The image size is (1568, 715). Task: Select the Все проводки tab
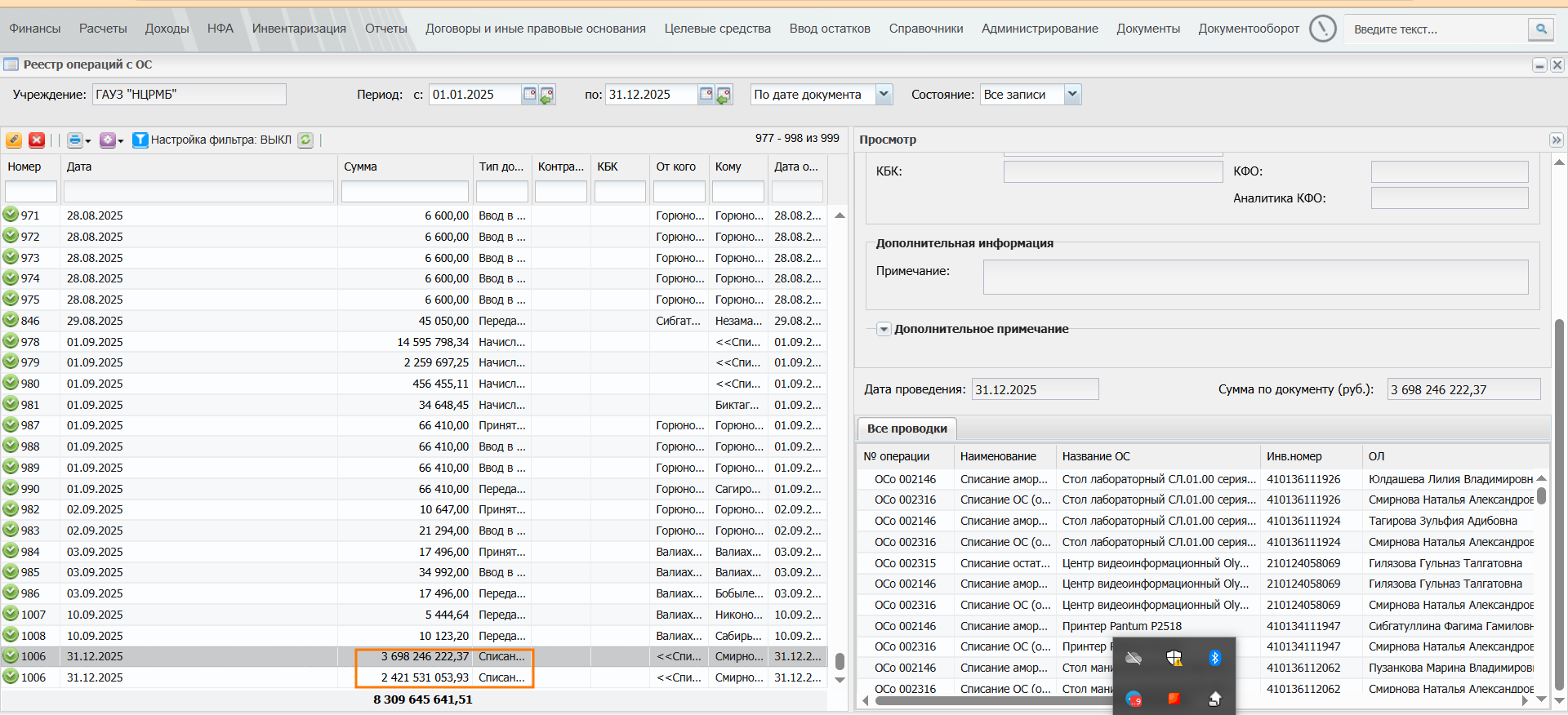(x=907, y=429)
